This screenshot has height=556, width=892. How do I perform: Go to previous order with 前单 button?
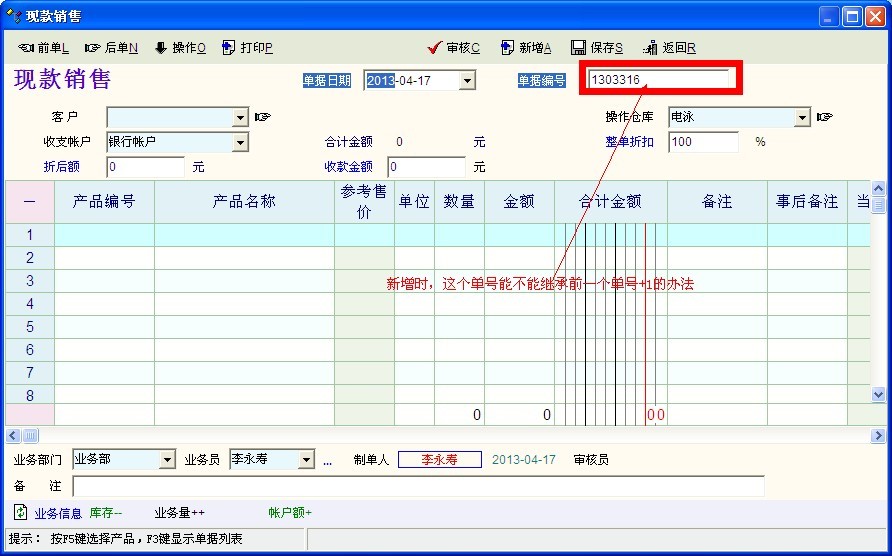[44, 48]
